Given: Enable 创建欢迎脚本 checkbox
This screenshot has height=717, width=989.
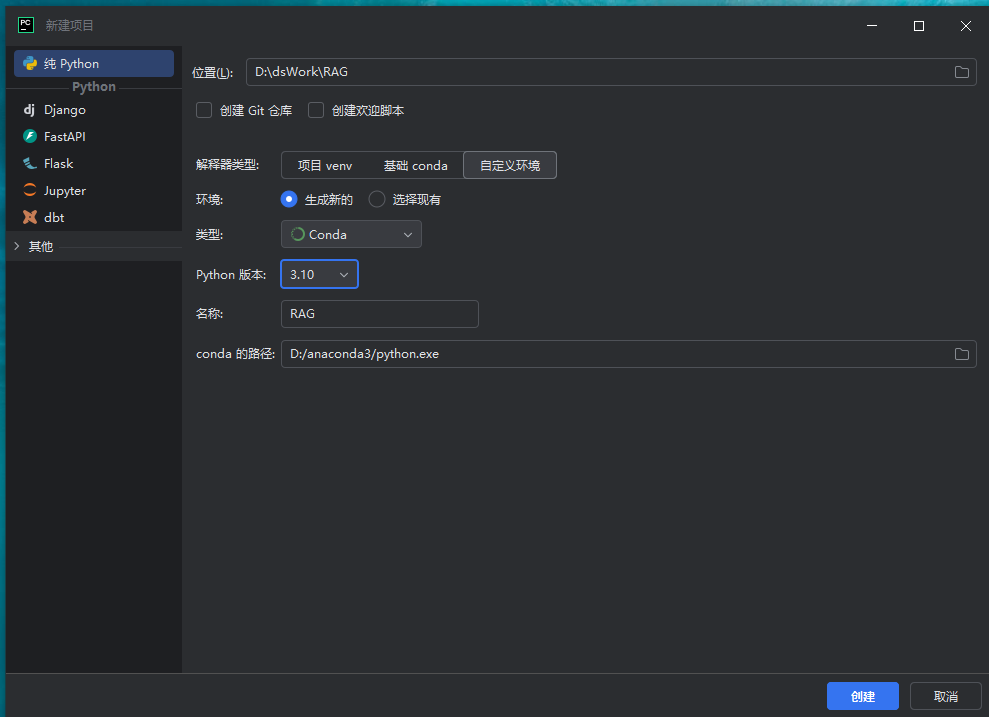Looking at the screenshot, I should pos(316,110).
